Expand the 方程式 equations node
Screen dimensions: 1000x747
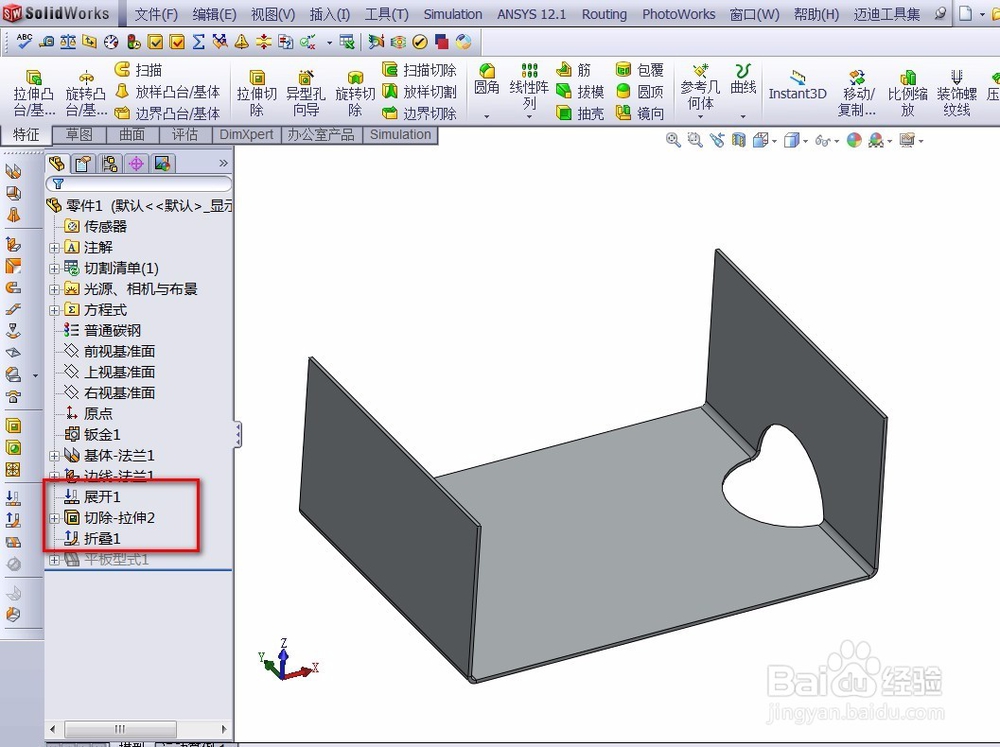click(54, 310)
